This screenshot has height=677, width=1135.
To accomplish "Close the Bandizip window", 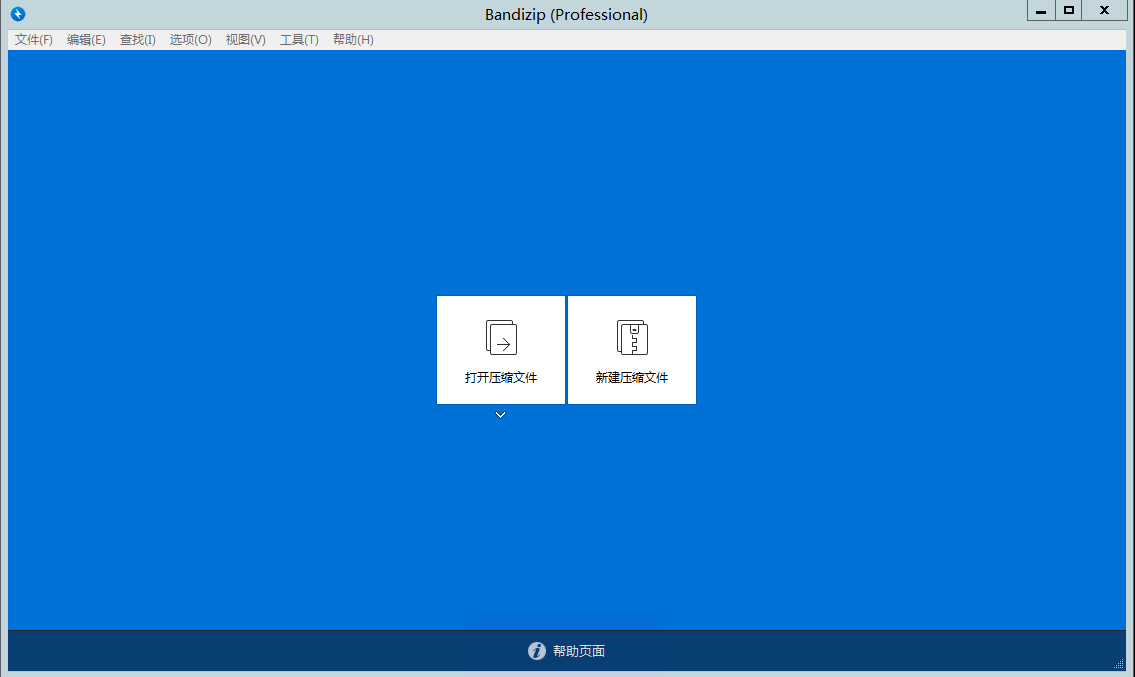I will (1104, 11).
